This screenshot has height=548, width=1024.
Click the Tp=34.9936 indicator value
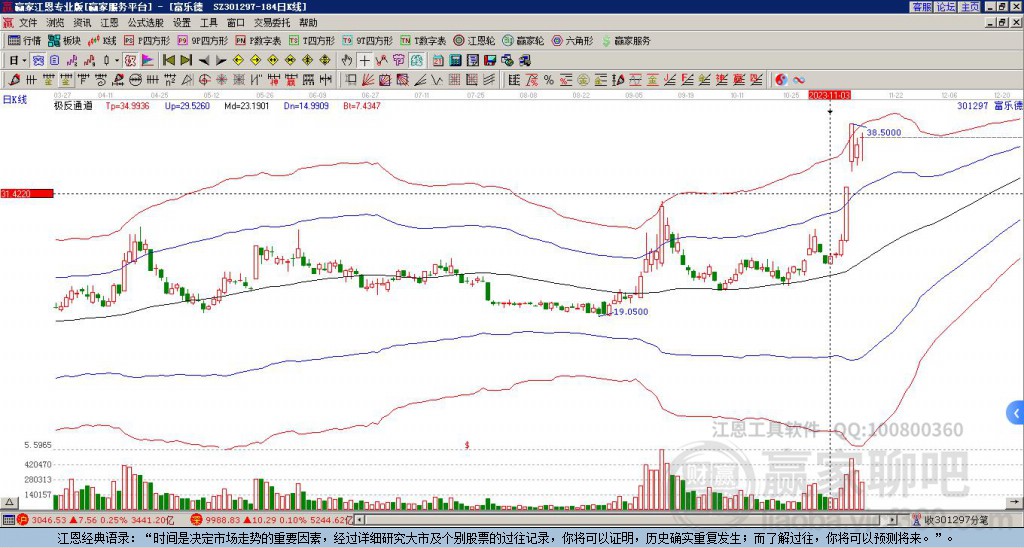pyautogui.click(x=127, y=105)
